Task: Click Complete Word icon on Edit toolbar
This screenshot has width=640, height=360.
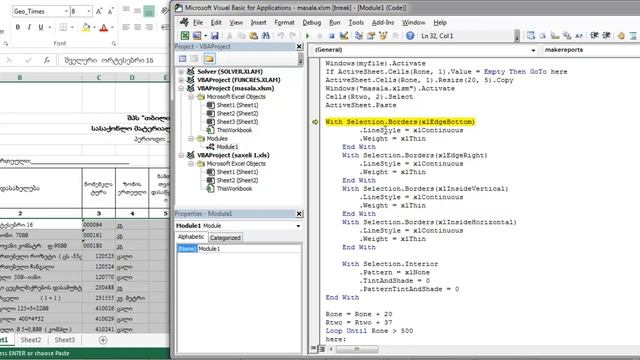Action: pyautogui.click(x=579, y=36)
